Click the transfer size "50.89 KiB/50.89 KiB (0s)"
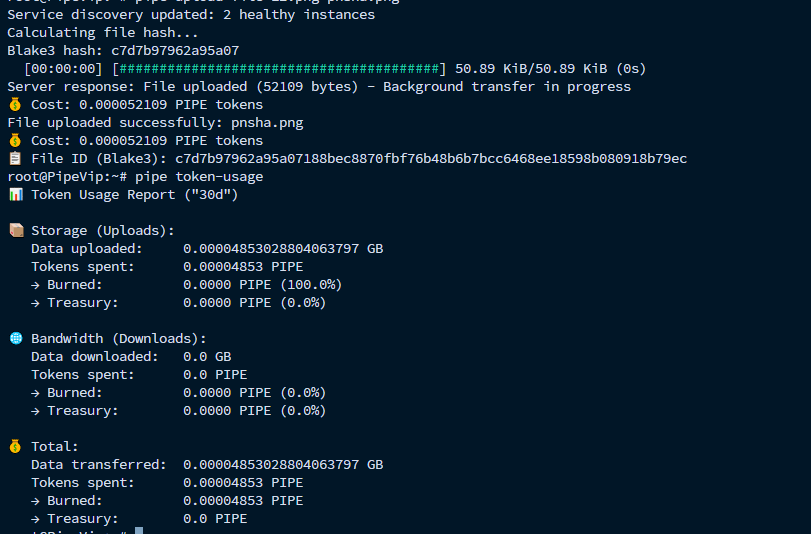The image size is (811, 534). click(x=550, y=69)
